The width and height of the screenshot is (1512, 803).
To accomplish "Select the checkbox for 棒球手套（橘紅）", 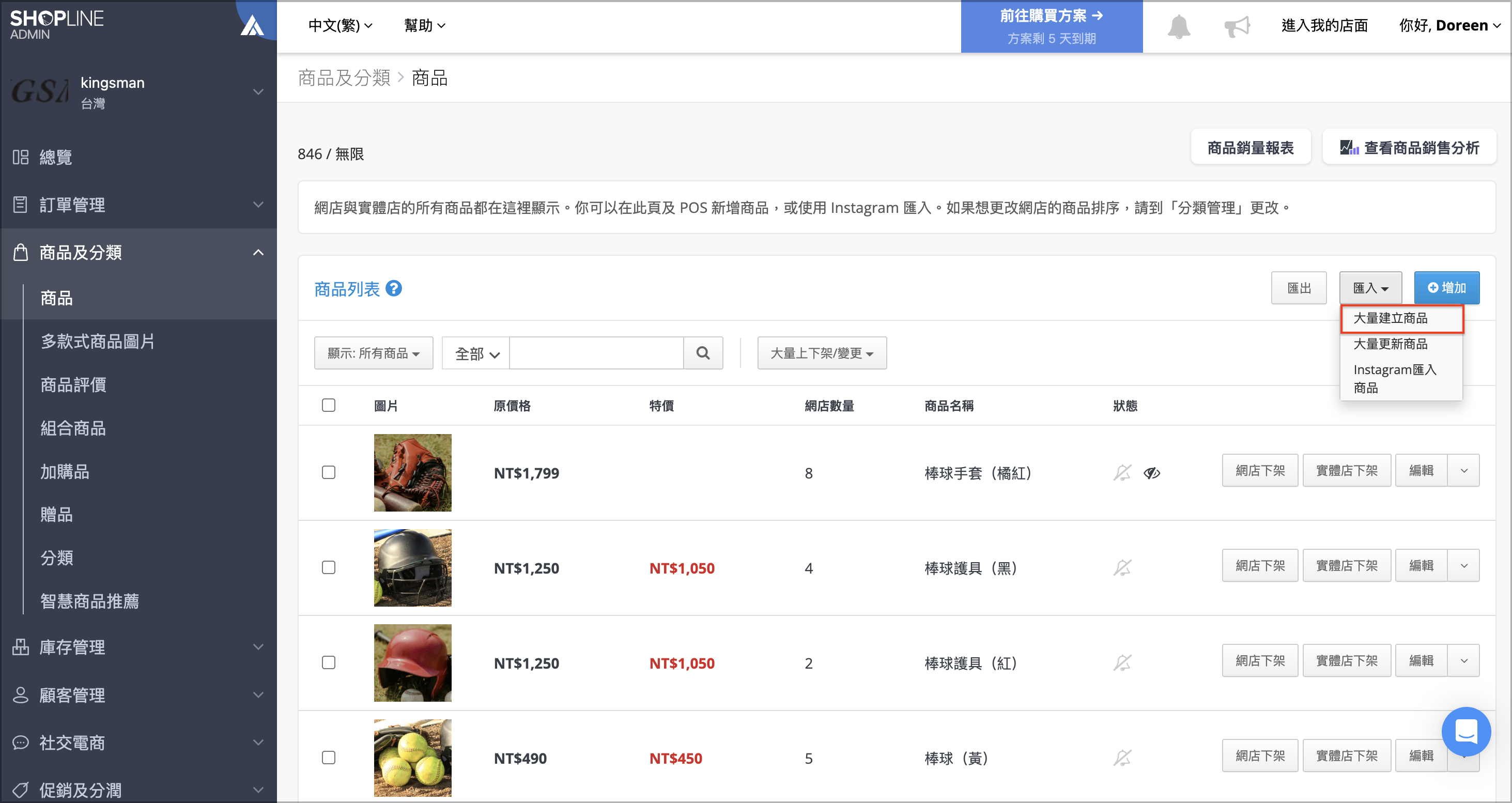I will [329, 472].
